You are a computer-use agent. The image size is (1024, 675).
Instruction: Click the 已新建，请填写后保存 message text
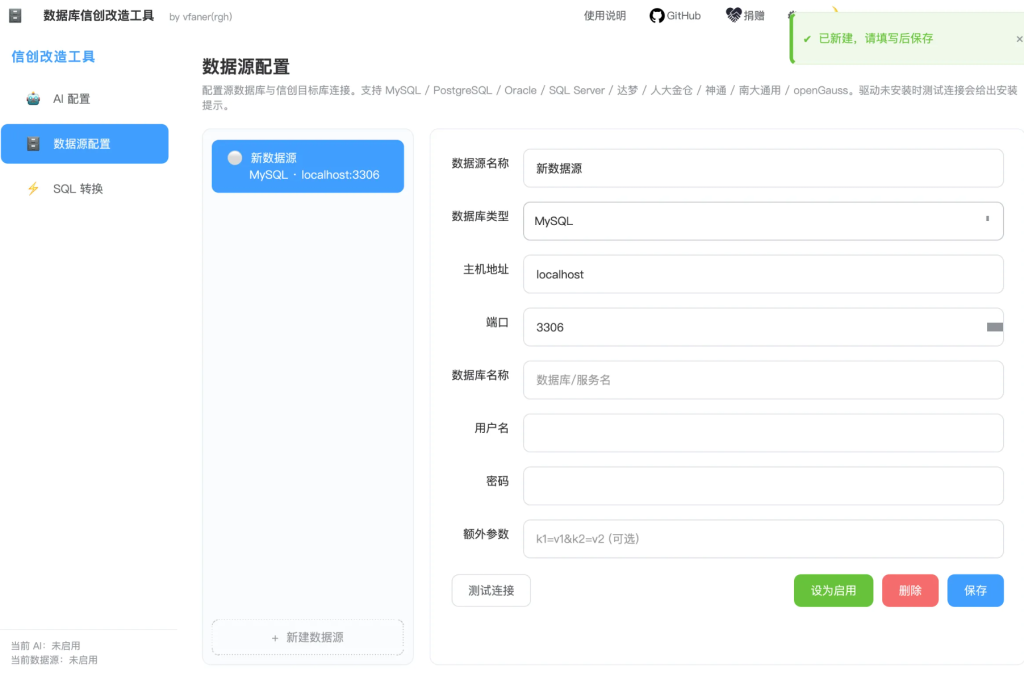(x=876, y=39)
